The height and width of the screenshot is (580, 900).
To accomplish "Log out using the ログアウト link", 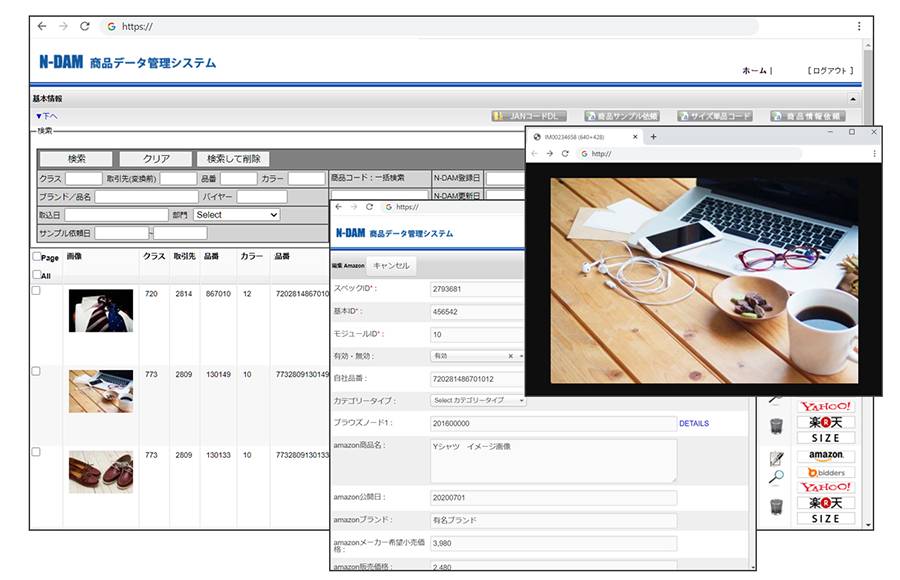I will tap(830, 71).
